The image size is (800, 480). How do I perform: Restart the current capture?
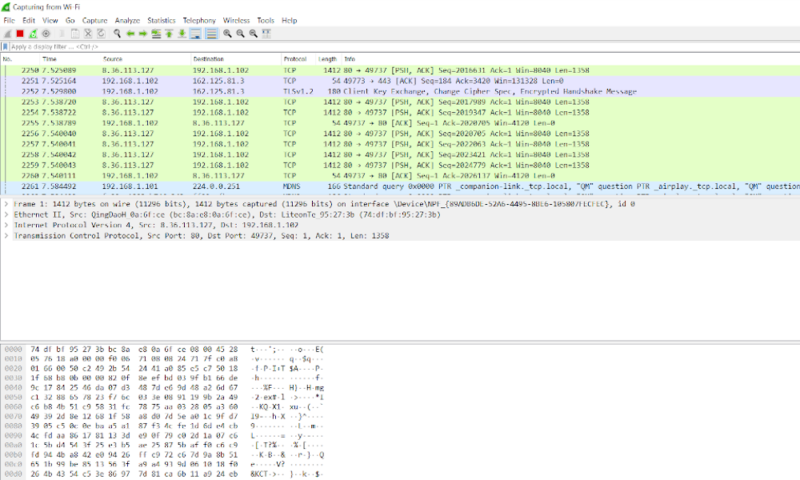33,34
